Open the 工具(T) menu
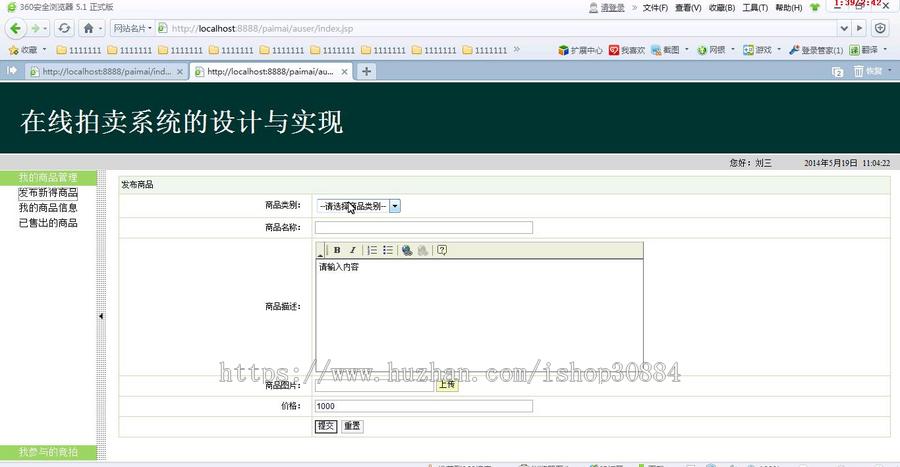Viewport: 900px width, 467px height. point(755,7)
